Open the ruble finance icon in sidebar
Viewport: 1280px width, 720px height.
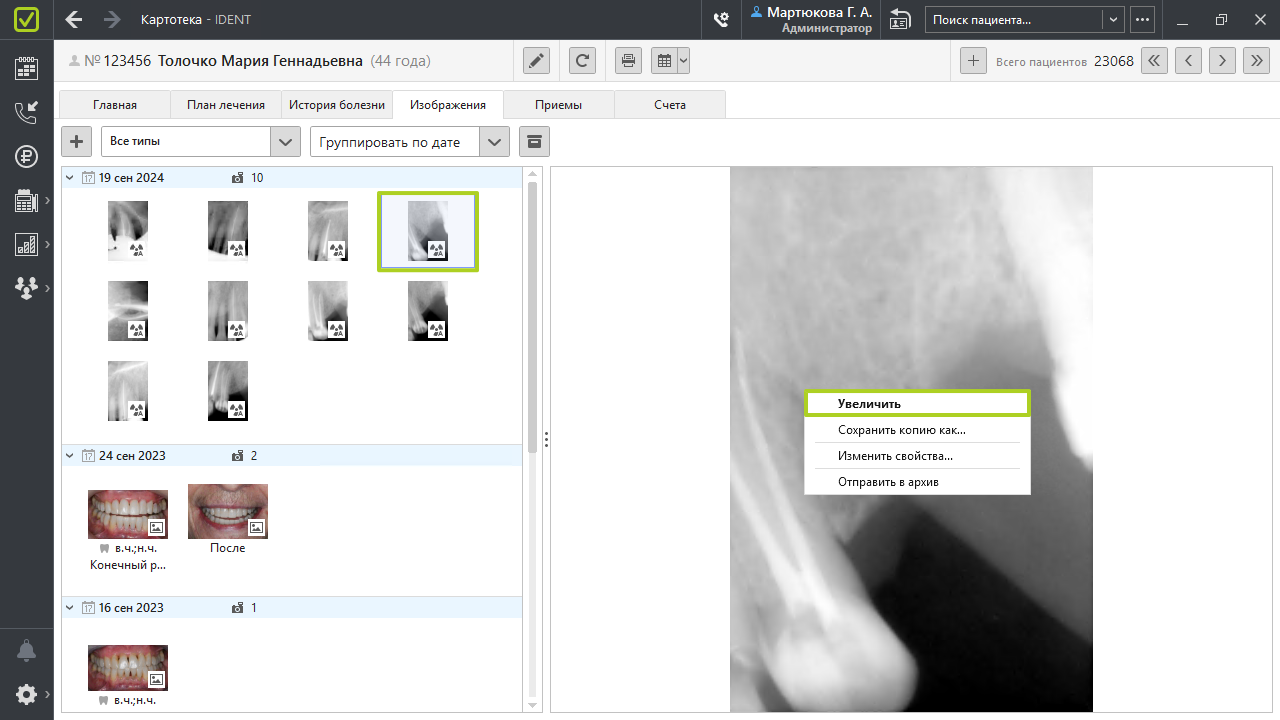[x=26, y=157]
